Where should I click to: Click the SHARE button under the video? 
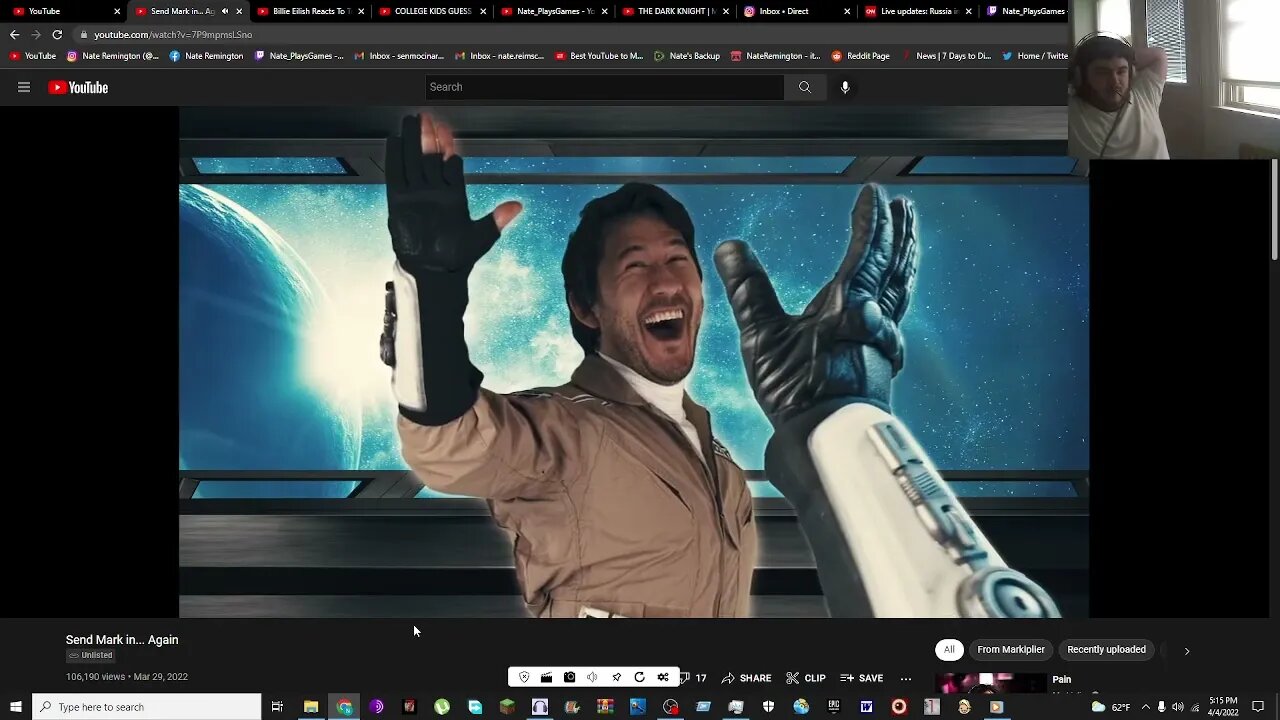pos(746,678)
